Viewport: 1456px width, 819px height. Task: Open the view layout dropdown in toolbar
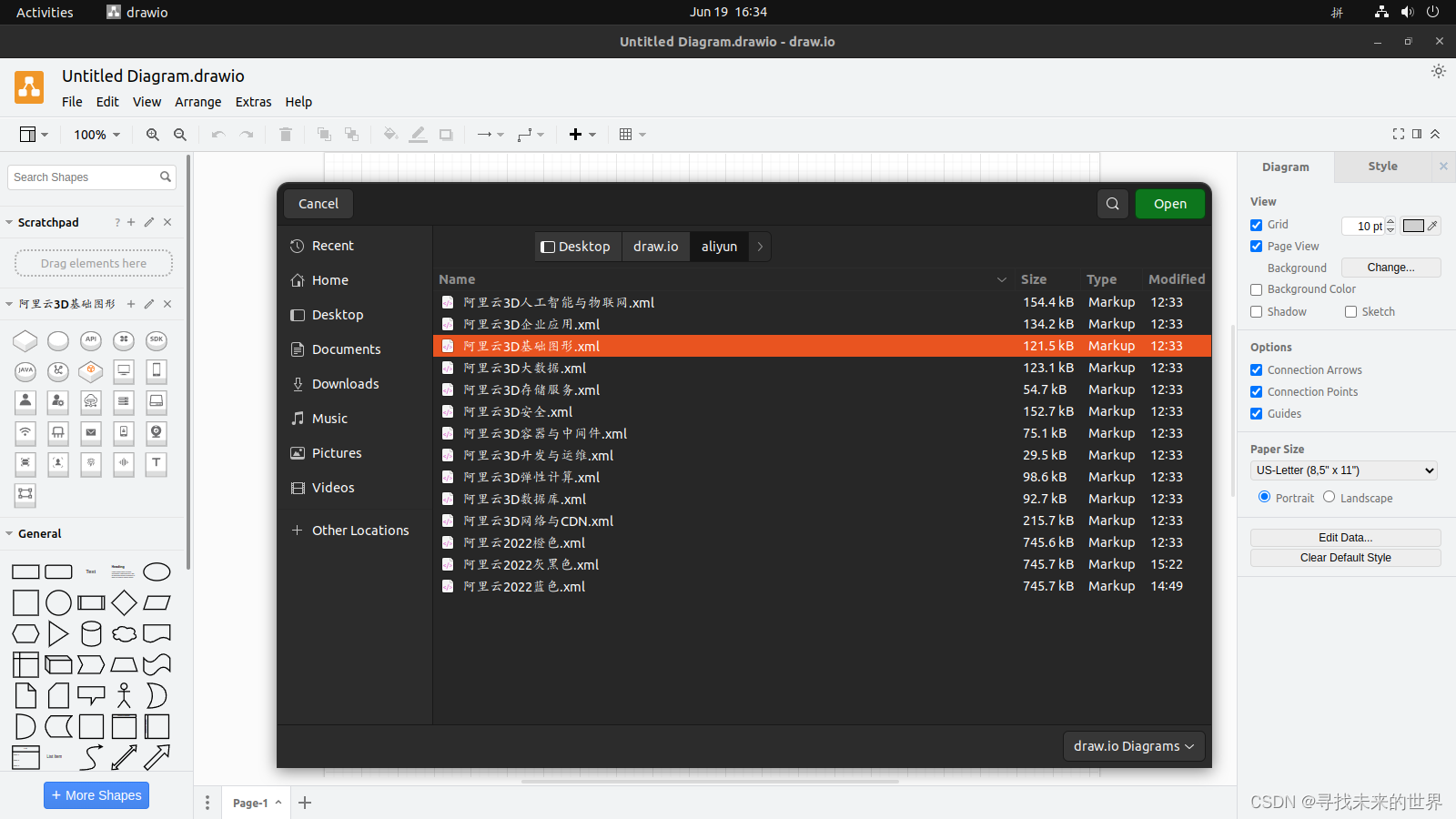[x=34, y=135]
